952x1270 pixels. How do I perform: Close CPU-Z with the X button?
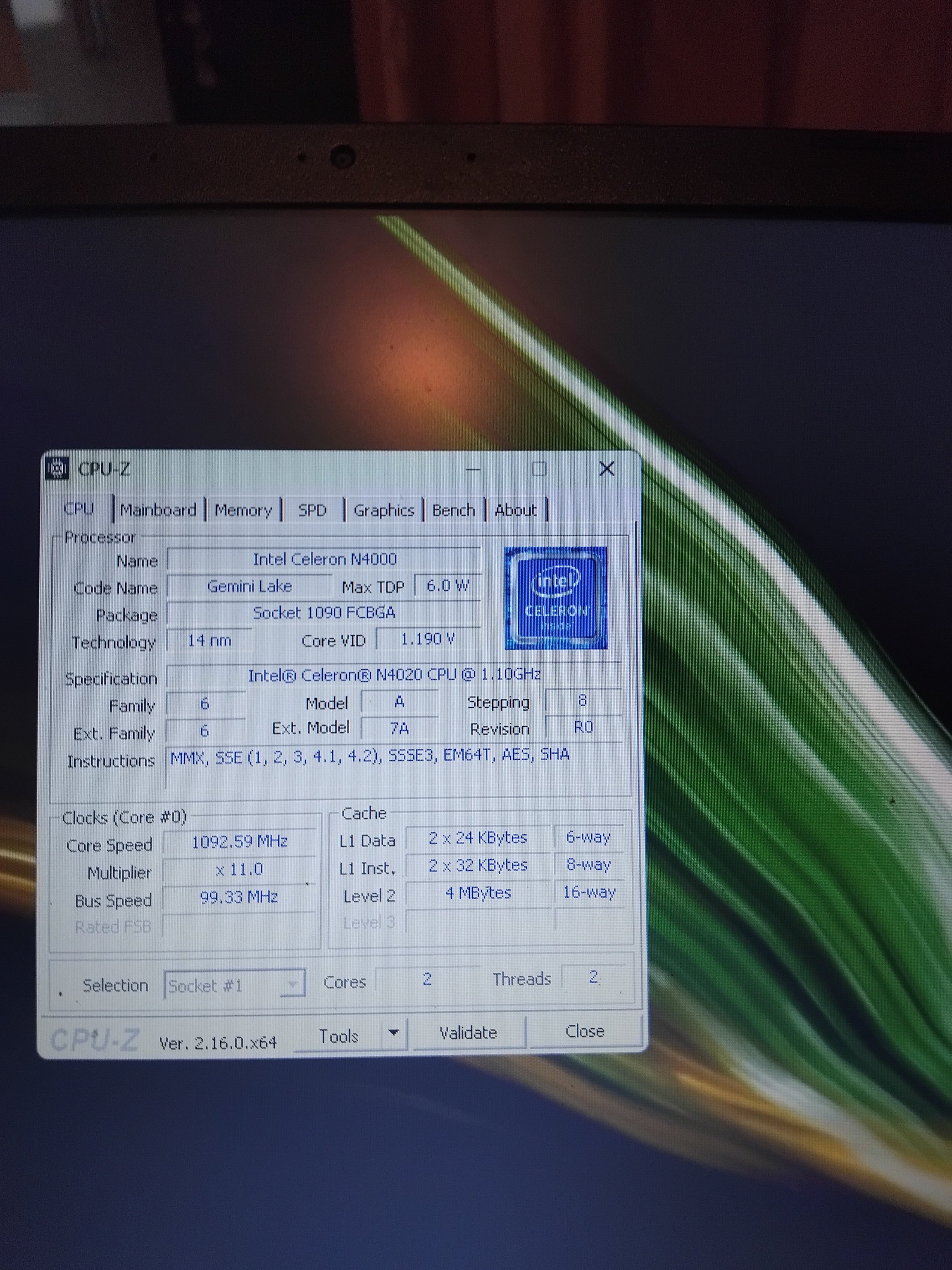point(607,468)
